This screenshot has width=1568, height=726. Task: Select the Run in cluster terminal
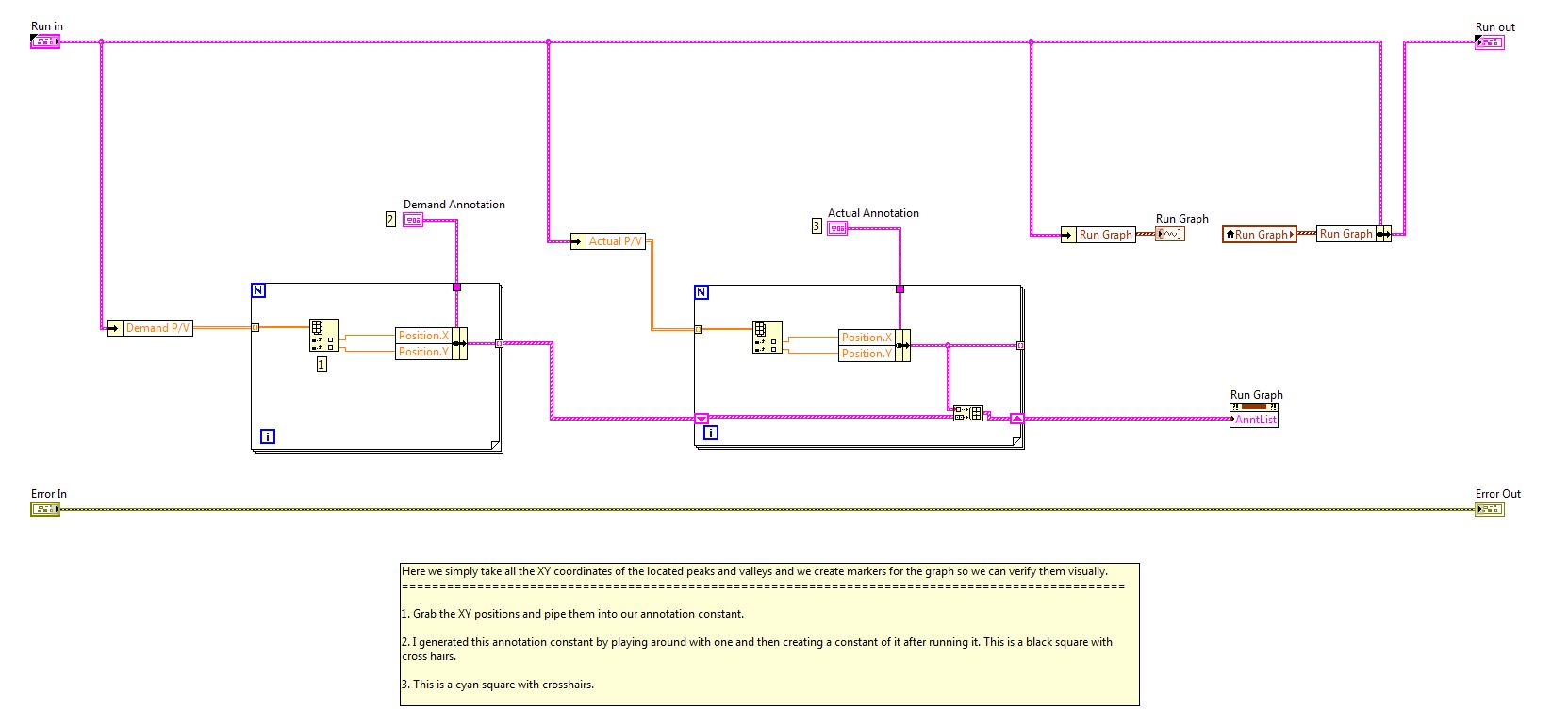(45, 41)
